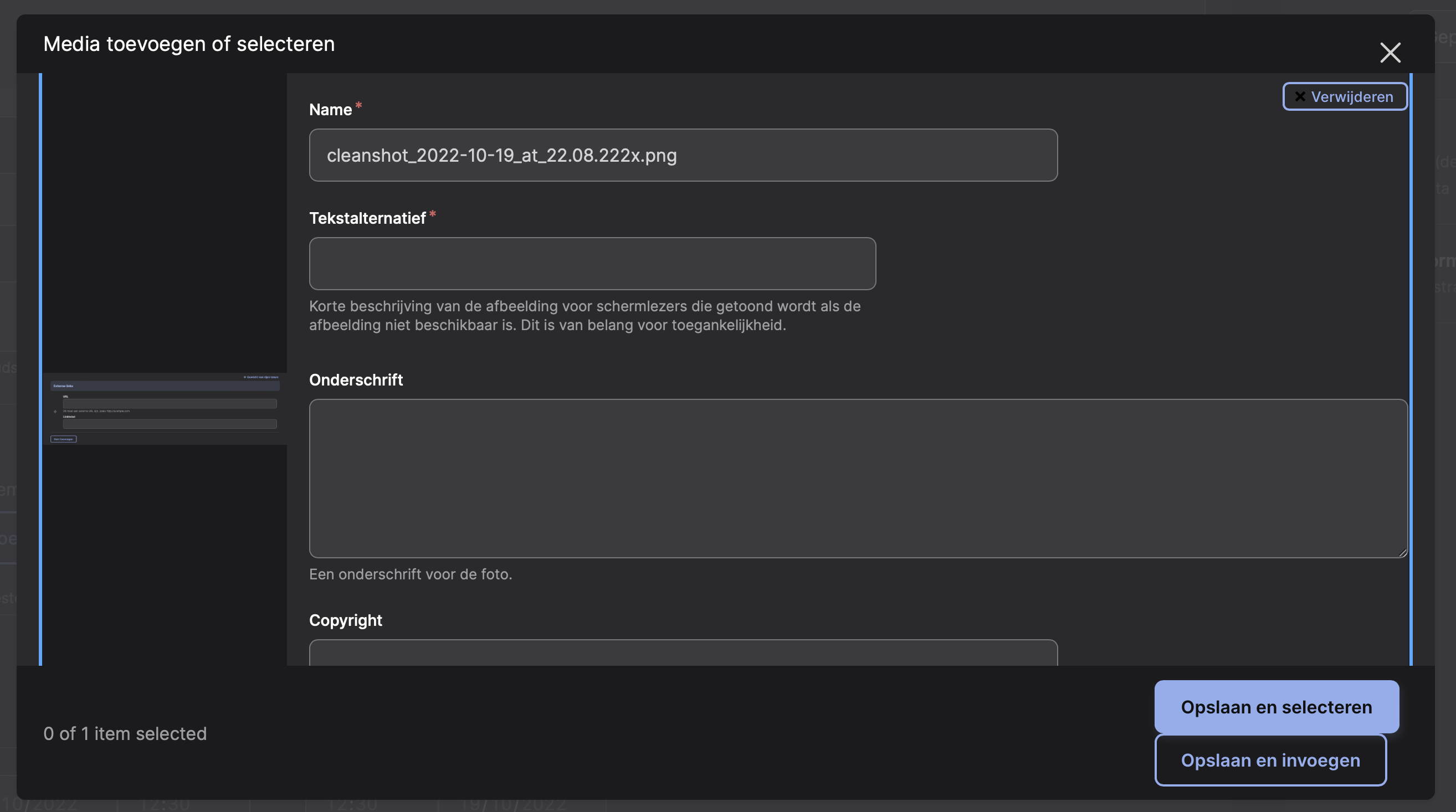Click the '0 of 1 item selected' text
Image resolution: width=1456 pixels, height=812 pixels.
125,733
